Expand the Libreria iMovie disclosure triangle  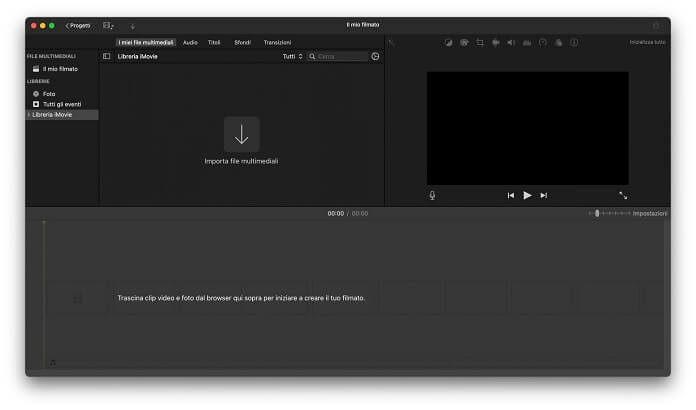[29, 114]
